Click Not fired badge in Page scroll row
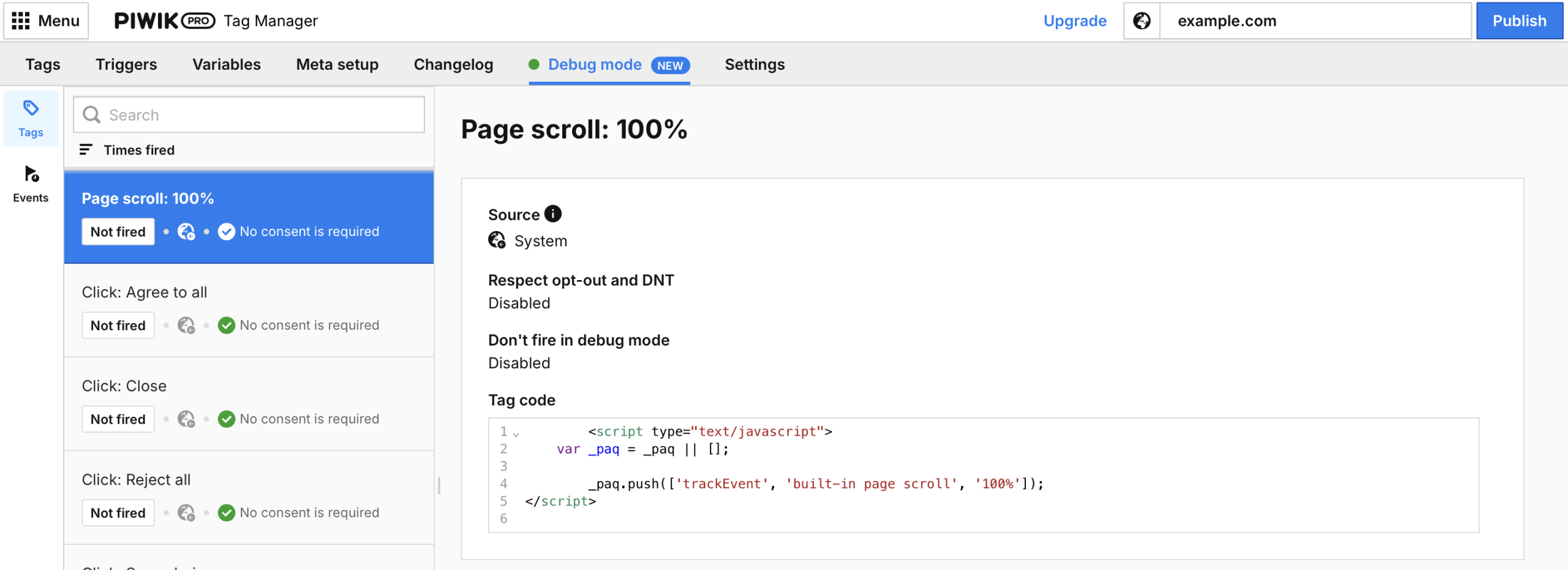 118,232
